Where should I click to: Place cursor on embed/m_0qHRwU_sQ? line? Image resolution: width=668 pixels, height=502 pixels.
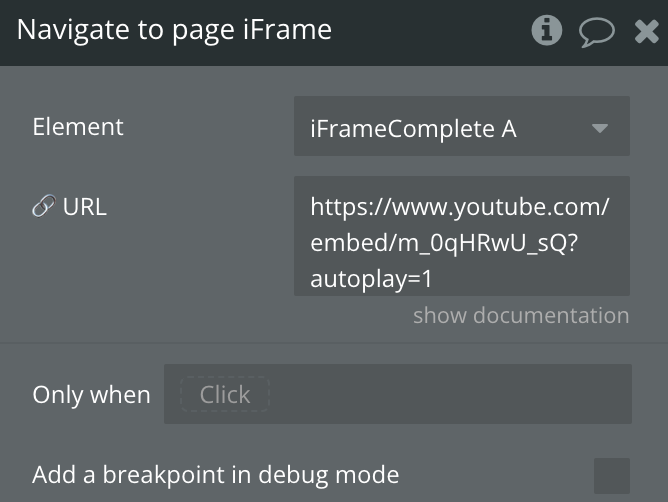(x=444, y=243)
